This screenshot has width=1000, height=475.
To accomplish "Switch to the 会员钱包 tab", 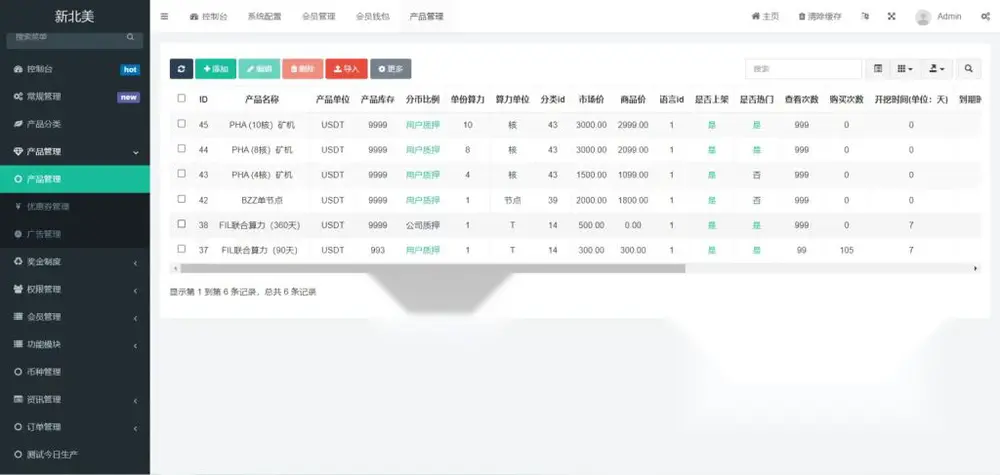I will (x=372, y=17).
